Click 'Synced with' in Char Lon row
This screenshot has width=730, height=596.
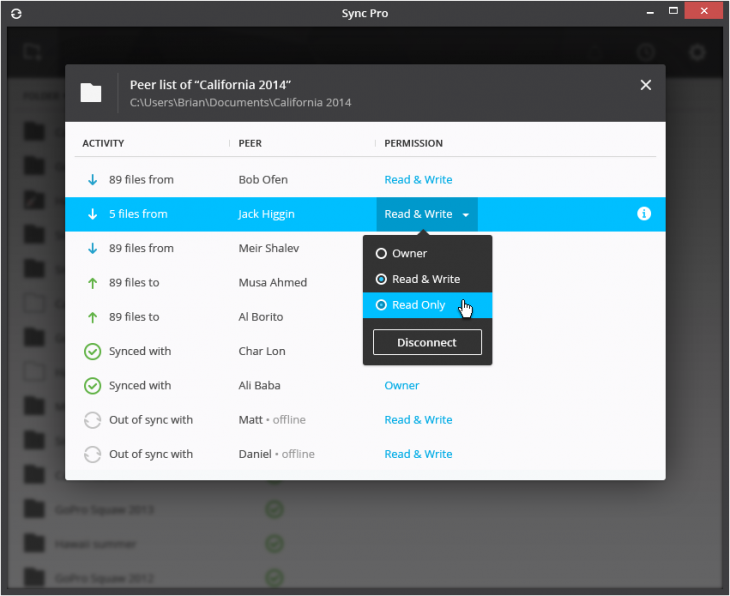coord(140,352)
